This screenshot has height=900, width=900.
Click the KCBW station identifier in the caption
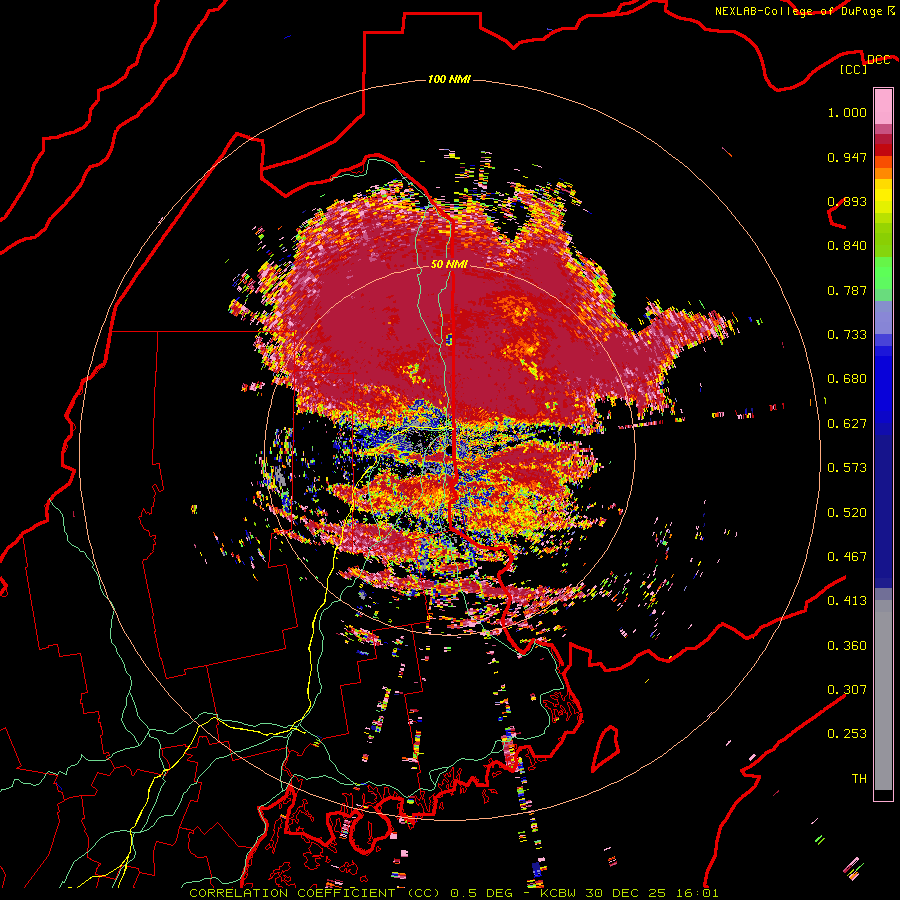pyautogui.click(x=560, y=893)
